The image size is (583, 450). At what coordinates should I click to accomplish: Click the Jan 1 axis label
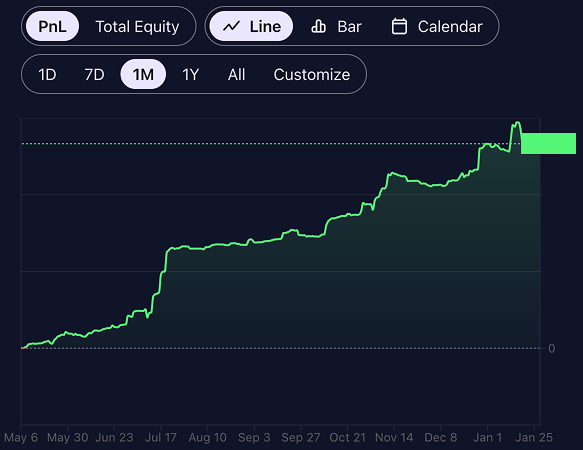click(487, 437)
